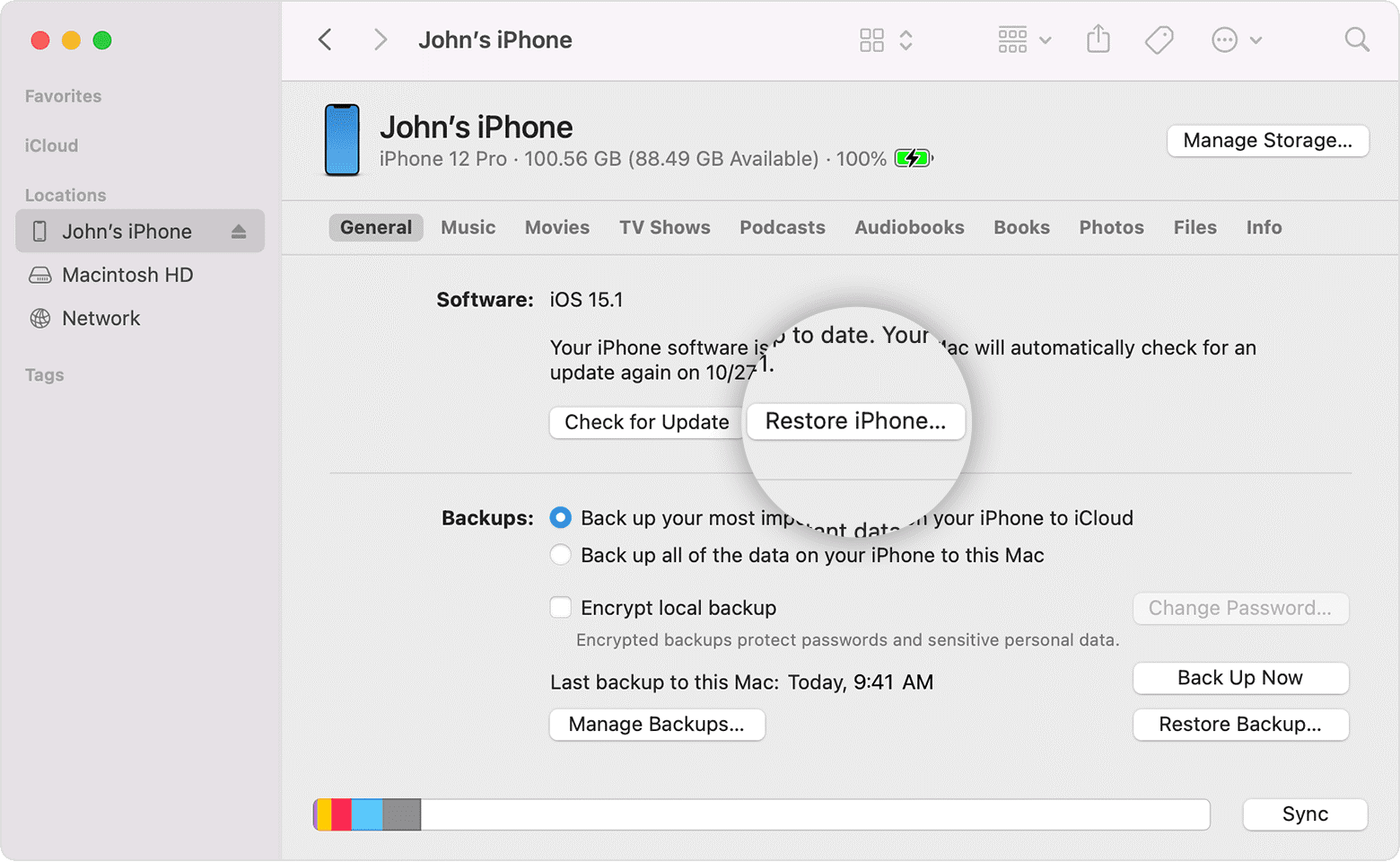The image size is (1400, 862).
Task: Switch to the Books tab
Action: tap(1021, 227)
